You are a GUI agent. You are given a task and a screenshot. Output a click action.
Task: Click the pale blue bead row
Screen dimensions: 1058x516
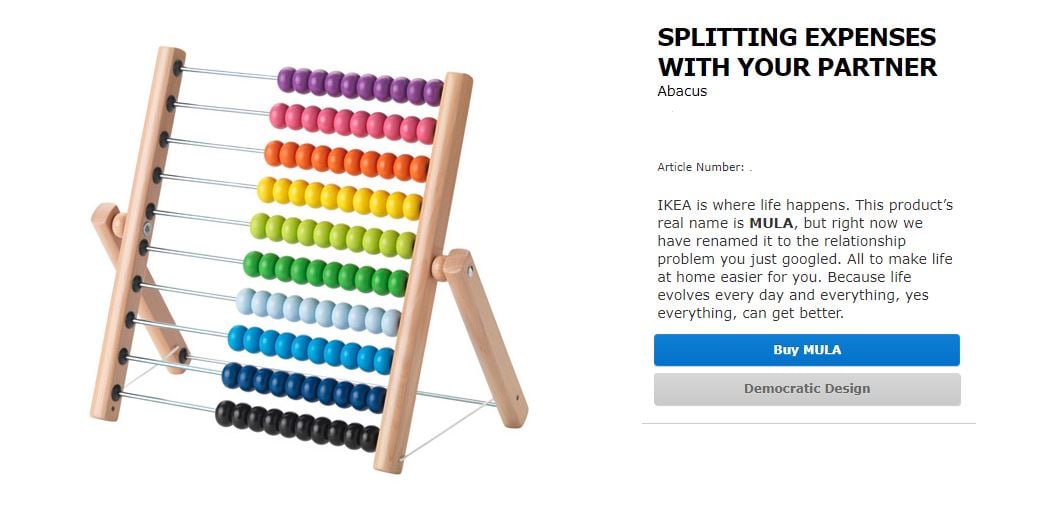[318, 312]
